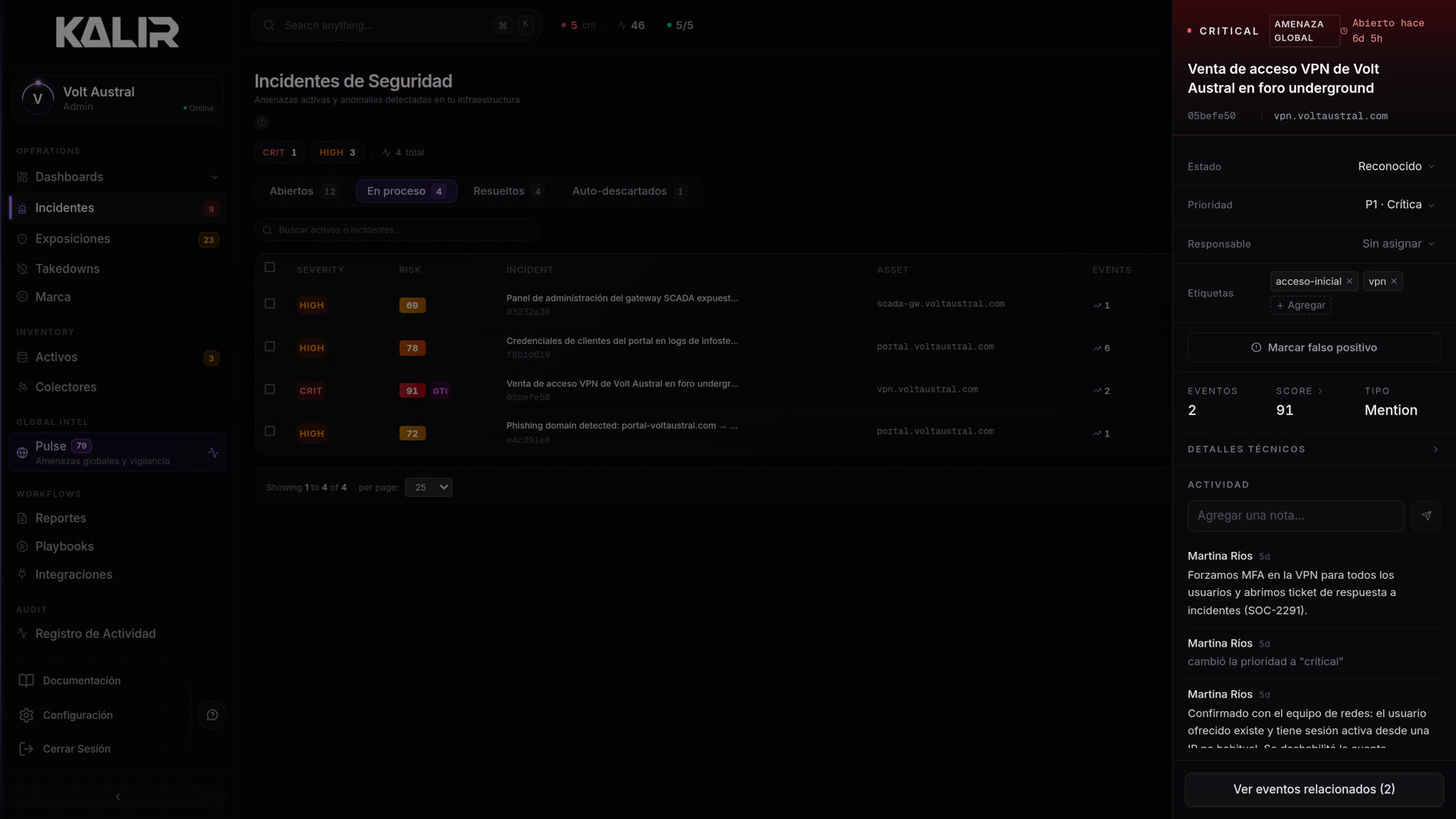1456x819 pixels.
Task: Click the Agregar una nota input field
Action: [x=1296, y=516]
